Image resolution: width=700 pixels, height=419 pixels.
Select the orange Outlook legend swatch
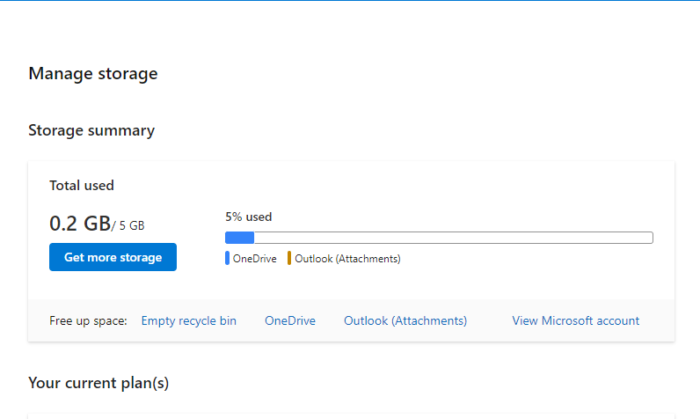289,259
